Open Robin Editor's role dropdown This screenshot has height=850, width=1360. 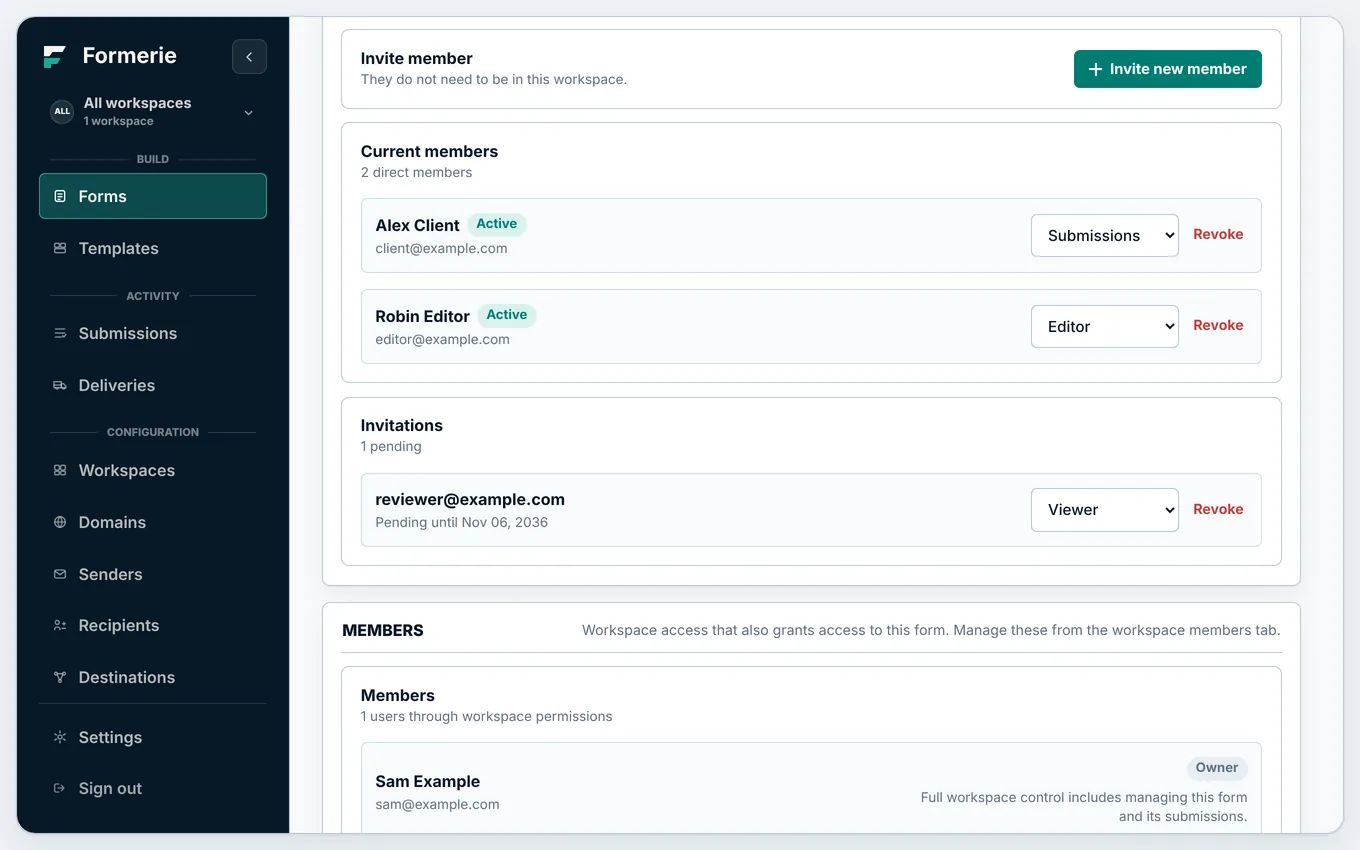[1104, 327]
